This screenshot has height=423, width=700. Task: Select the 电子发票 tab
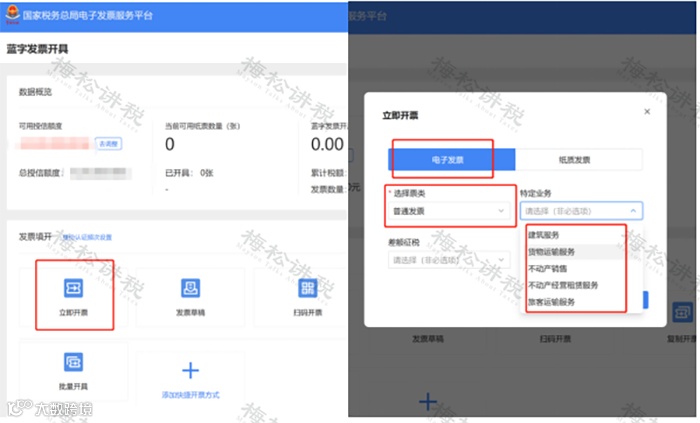[451, 160]
